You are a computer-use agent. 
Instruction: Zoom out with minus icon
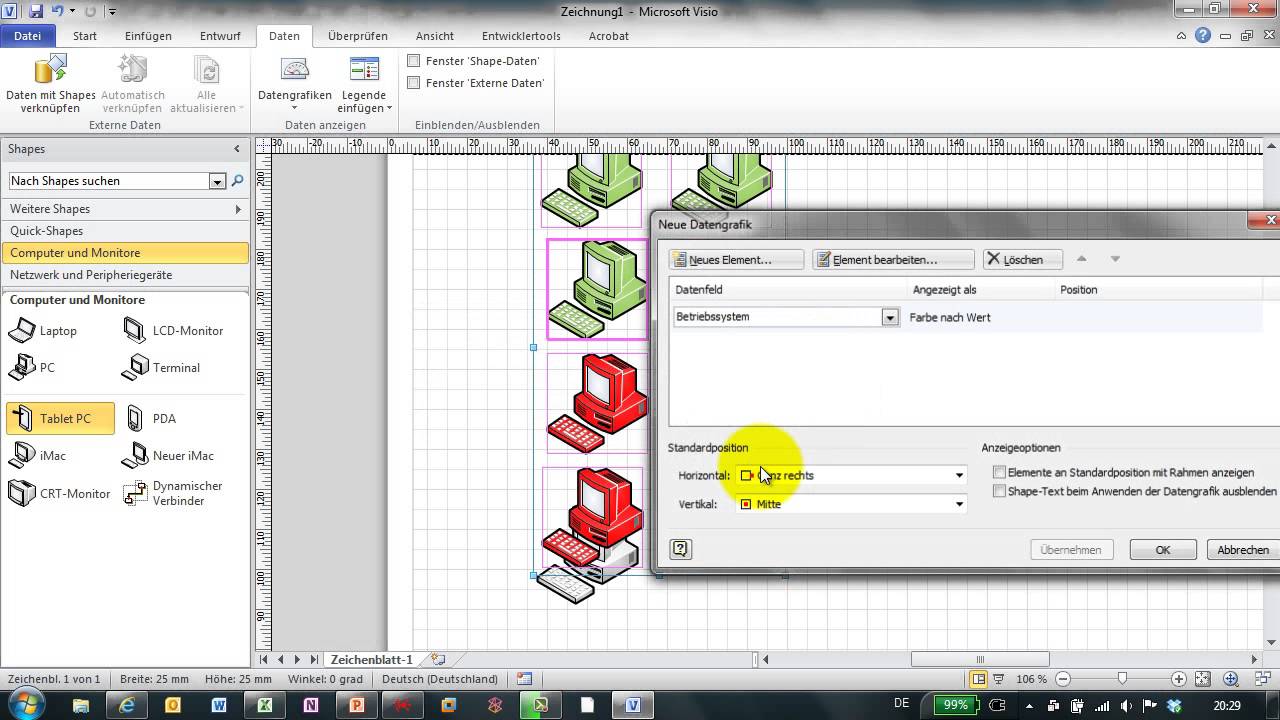(x=1064, y=679)
